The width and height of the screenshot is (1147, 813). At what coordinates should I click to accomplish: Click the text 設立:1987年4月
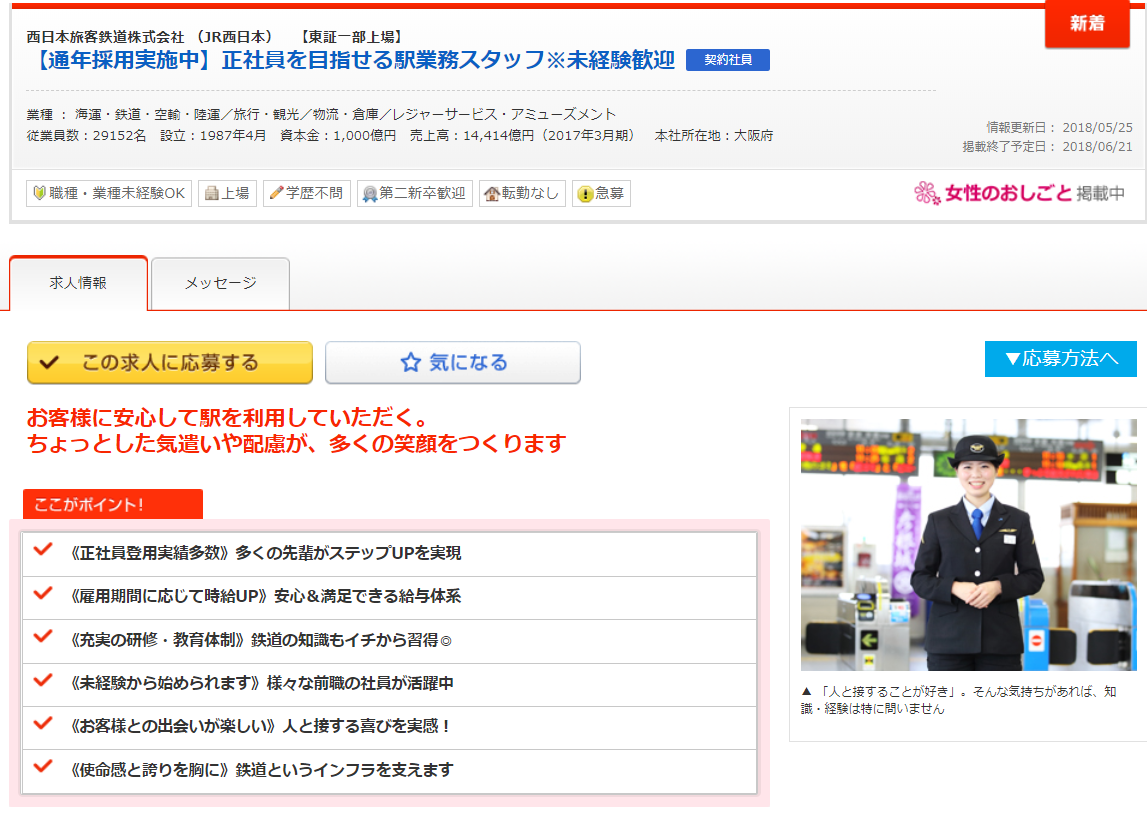(214, 135)
